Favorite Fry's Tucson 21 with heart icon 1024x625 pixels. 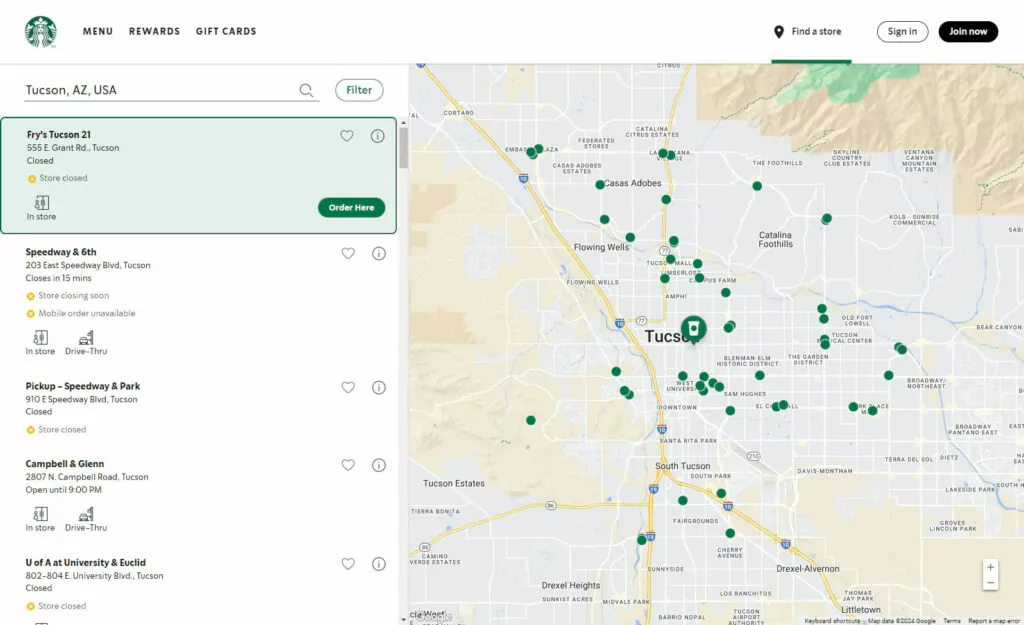[x=347, y=136]
